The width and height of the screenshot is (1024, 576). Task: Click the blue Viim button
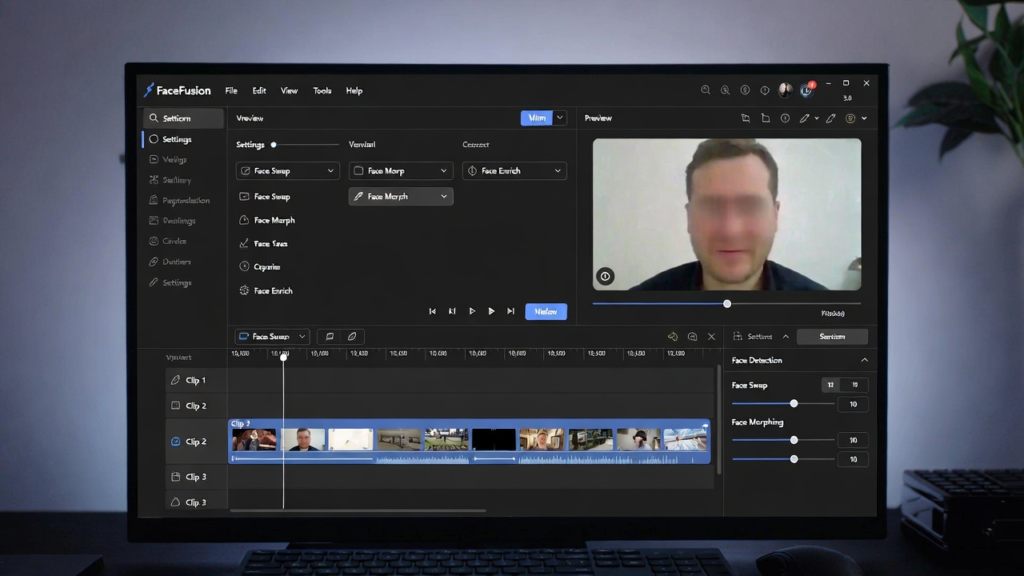click(x=537, y=118)
